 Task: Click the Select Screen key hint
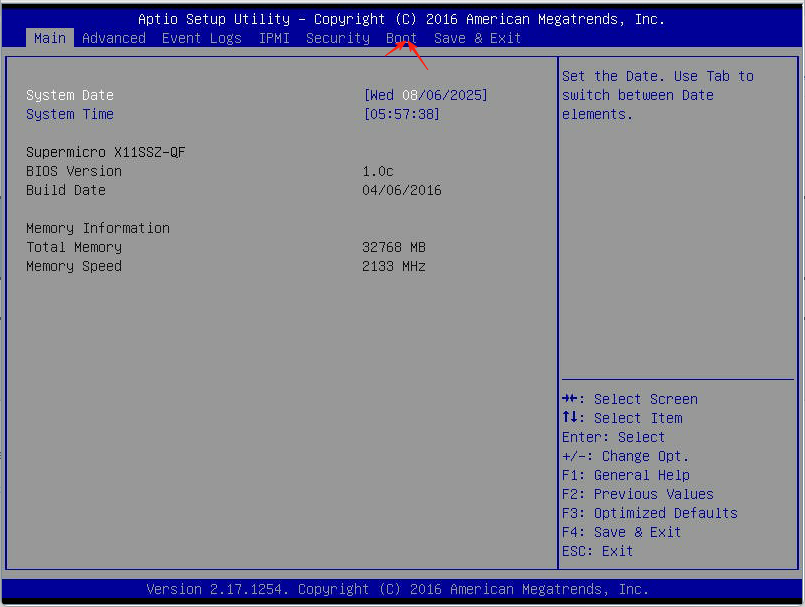coord(630,399)
